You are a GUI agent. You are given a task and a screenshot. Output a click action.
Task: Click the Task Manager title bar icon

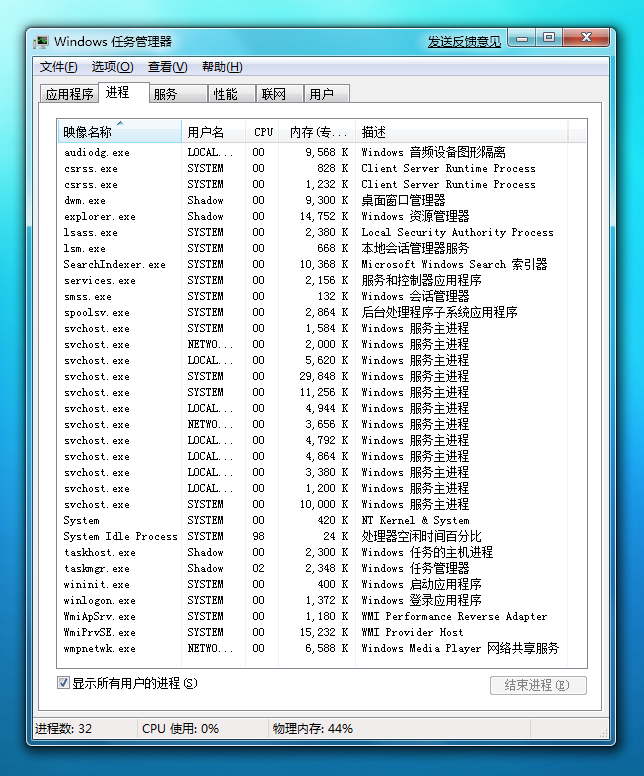pos(41,42)
